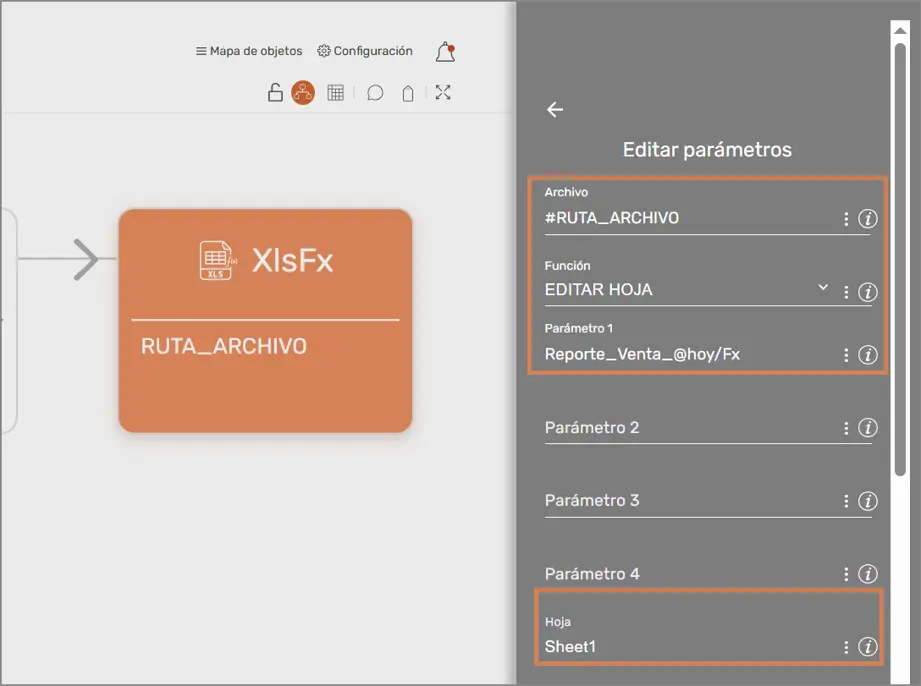Open Configuración settings
This screenshot has height=686, width=921.
point(365,51)
